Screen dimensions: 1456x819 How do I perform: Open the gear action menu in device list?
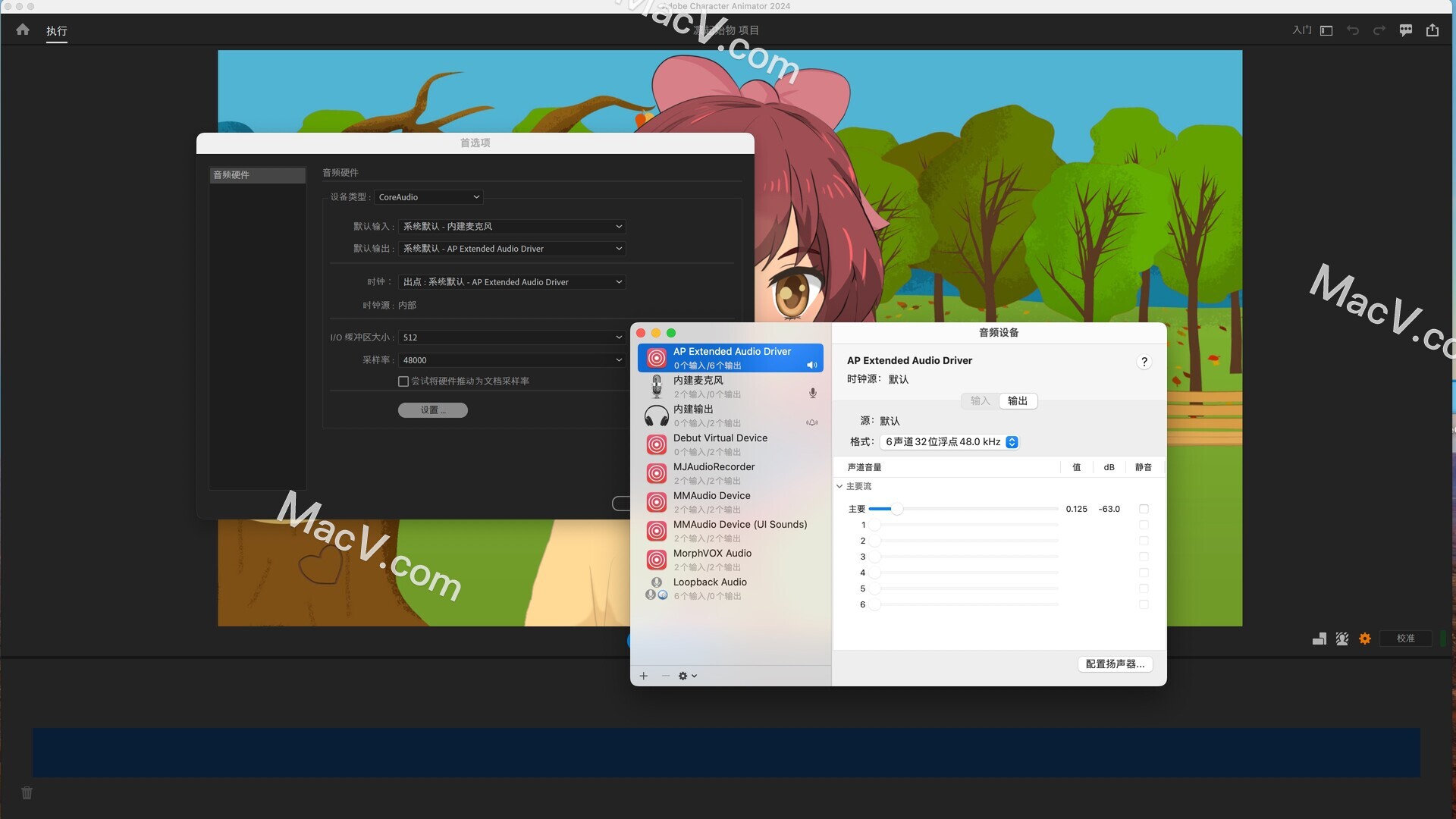click(x=687, y=676)
